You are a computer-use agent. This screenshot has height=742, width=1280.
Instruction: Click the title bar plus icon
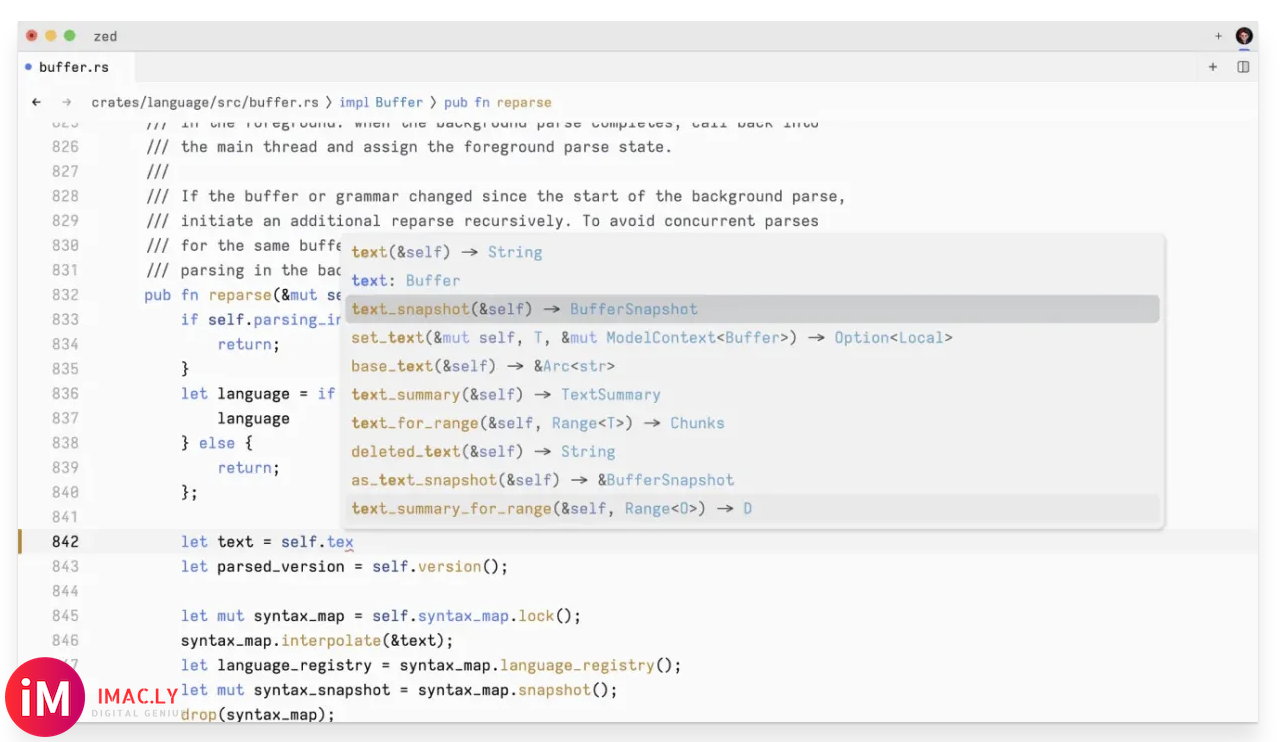pos(1218,36)
